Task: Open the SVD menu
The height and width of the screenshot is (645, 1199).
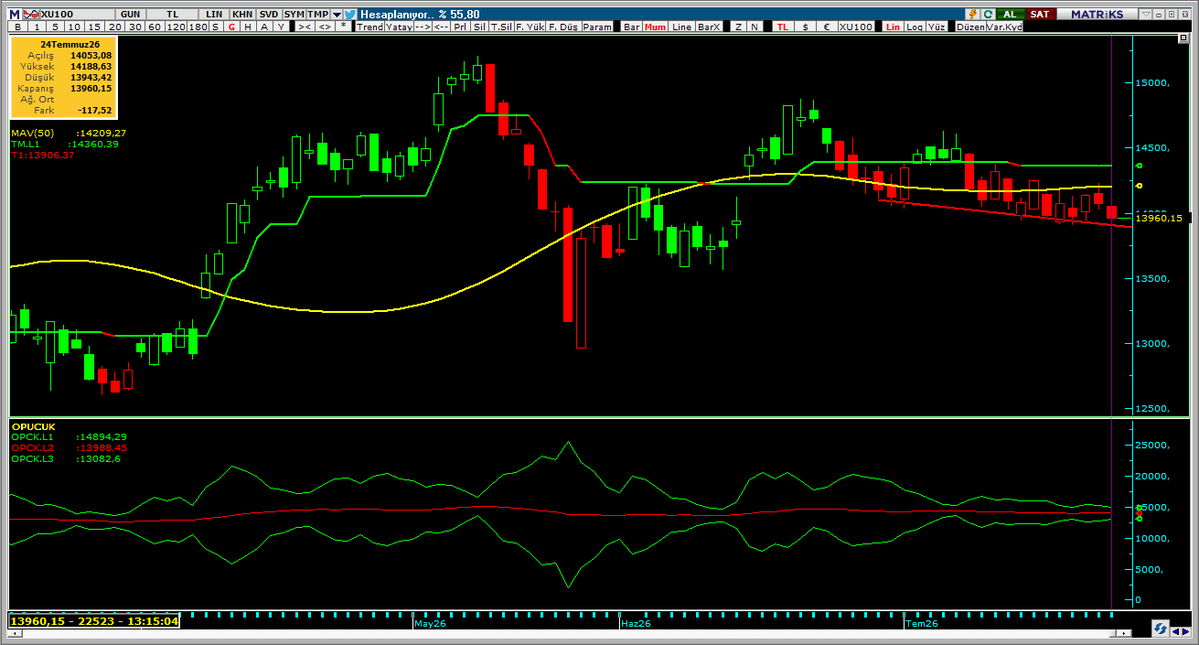Action: click(268, 14)
